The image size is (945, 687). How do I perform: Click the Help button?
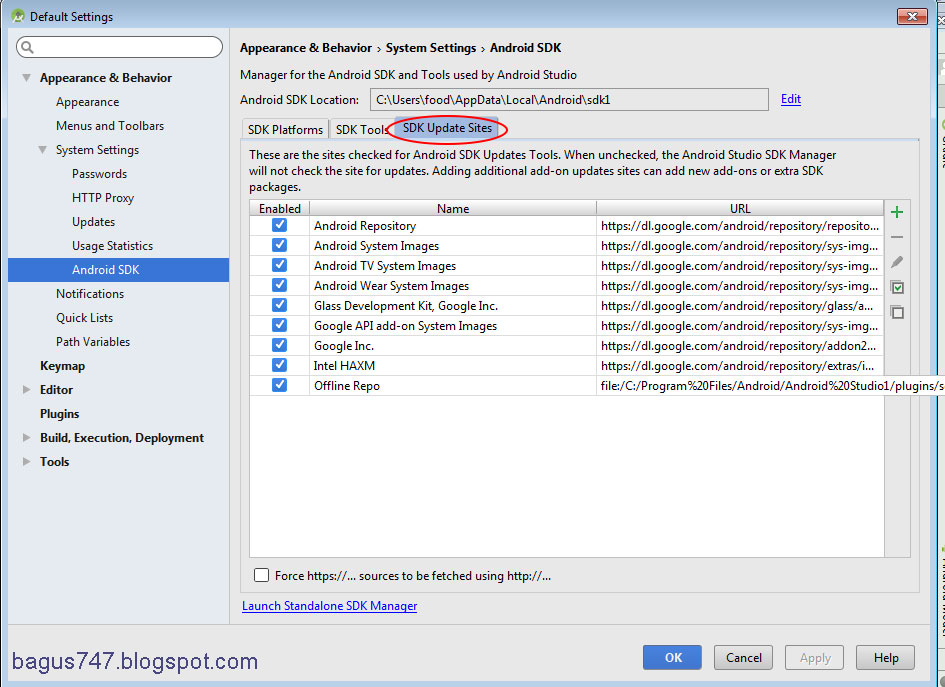pyautogui.click(x=885, y=657)
